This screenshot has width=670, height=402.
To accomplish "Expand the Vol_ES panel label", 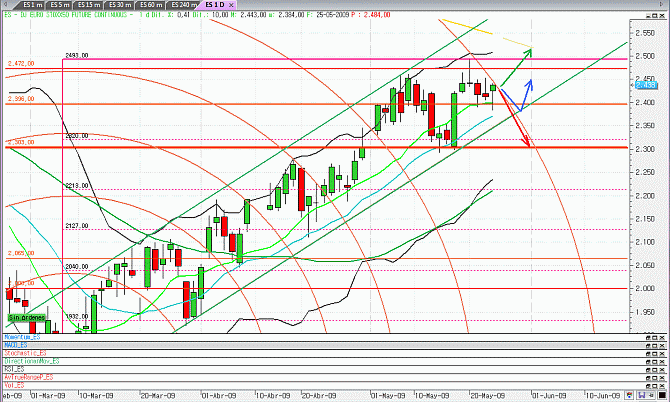I will pos(14,385).
